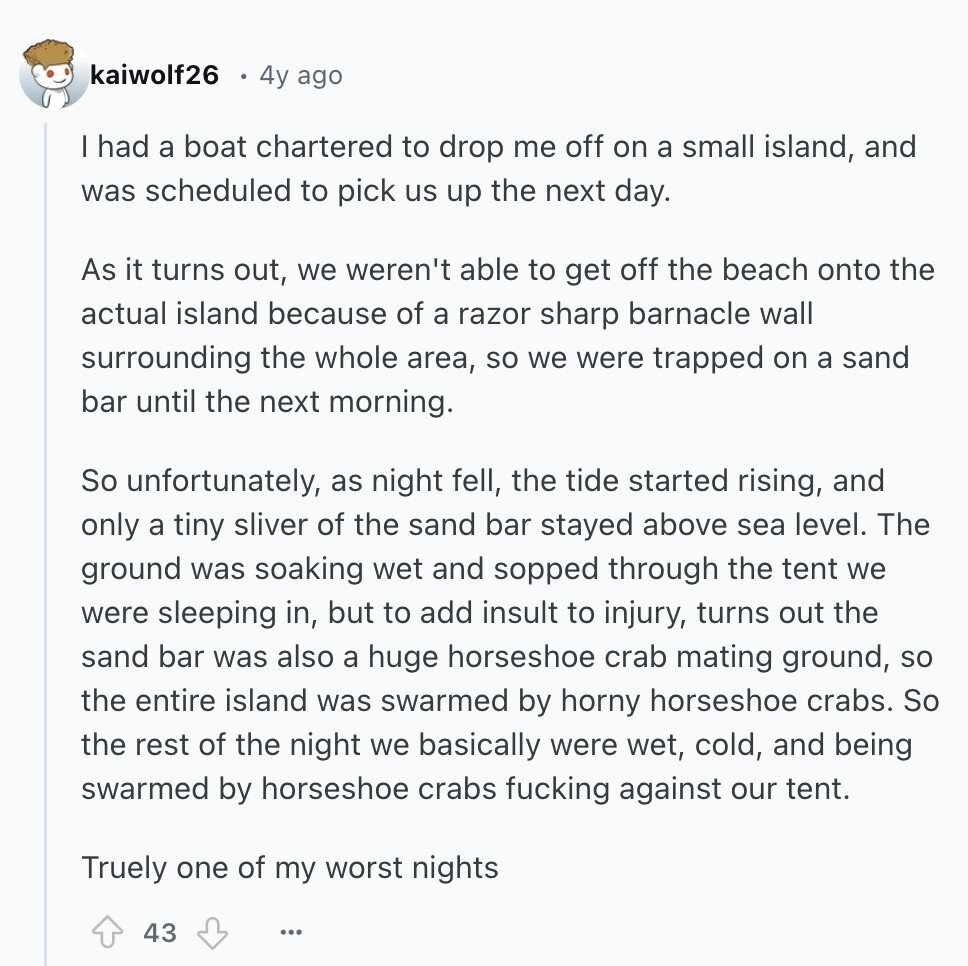Upvote the kaiwolf26 comment

pos(107,932)
